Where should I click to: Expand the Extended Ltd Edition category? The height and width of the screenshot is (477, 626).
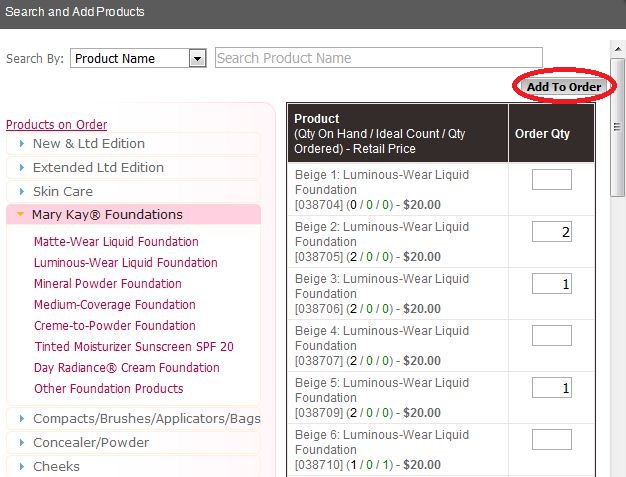click(133, 168)
